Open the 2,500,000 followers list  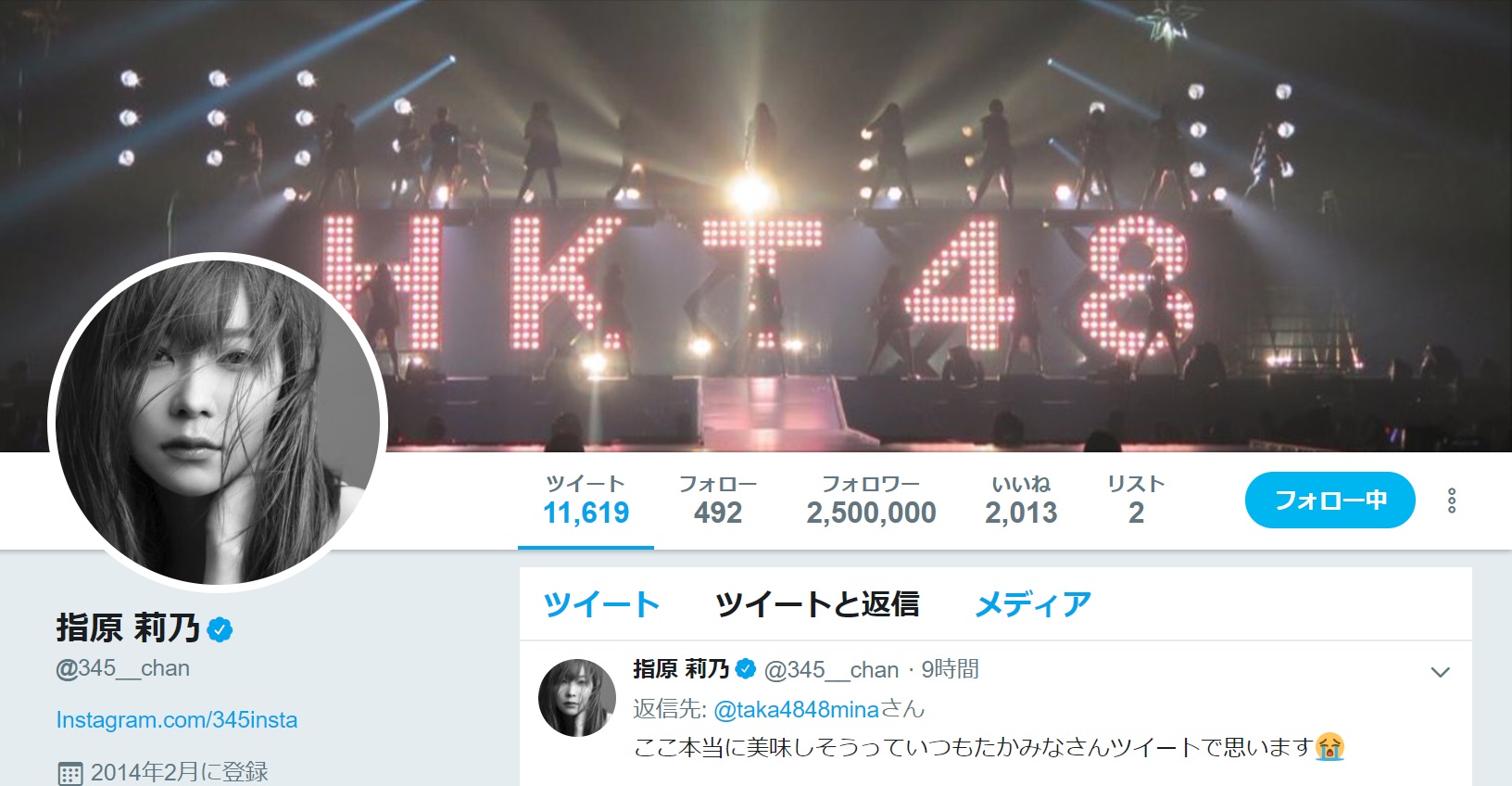(x=871, y=501)
